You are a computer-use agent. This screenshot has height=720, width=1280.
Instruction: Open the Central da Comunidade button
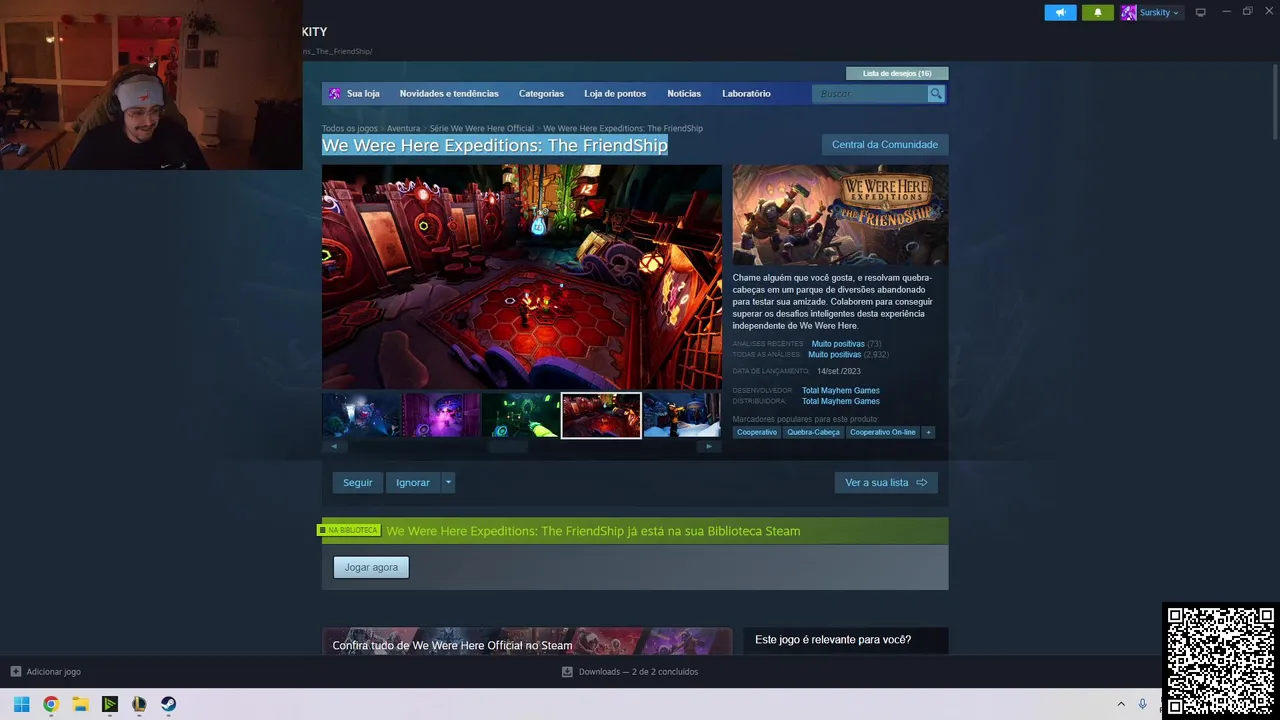(x=885, y=144)
